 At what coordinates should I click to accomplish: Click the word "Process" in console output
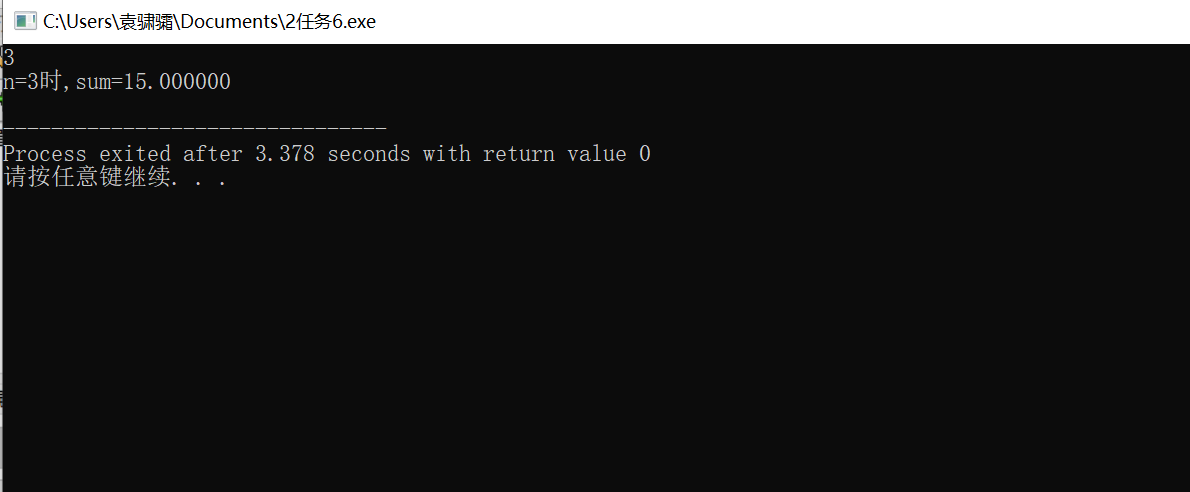point(44,154)
